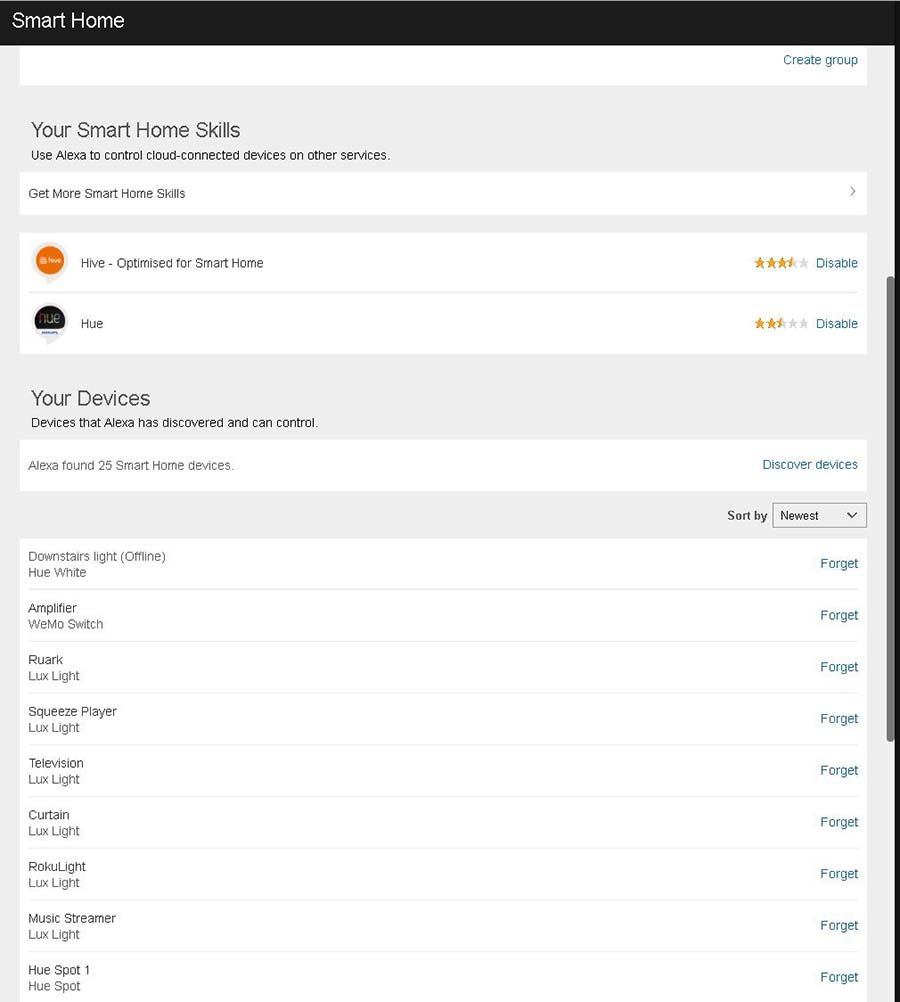Forget the Curtain device
The width and height of the screenshot is (900, 1002).
839,822
